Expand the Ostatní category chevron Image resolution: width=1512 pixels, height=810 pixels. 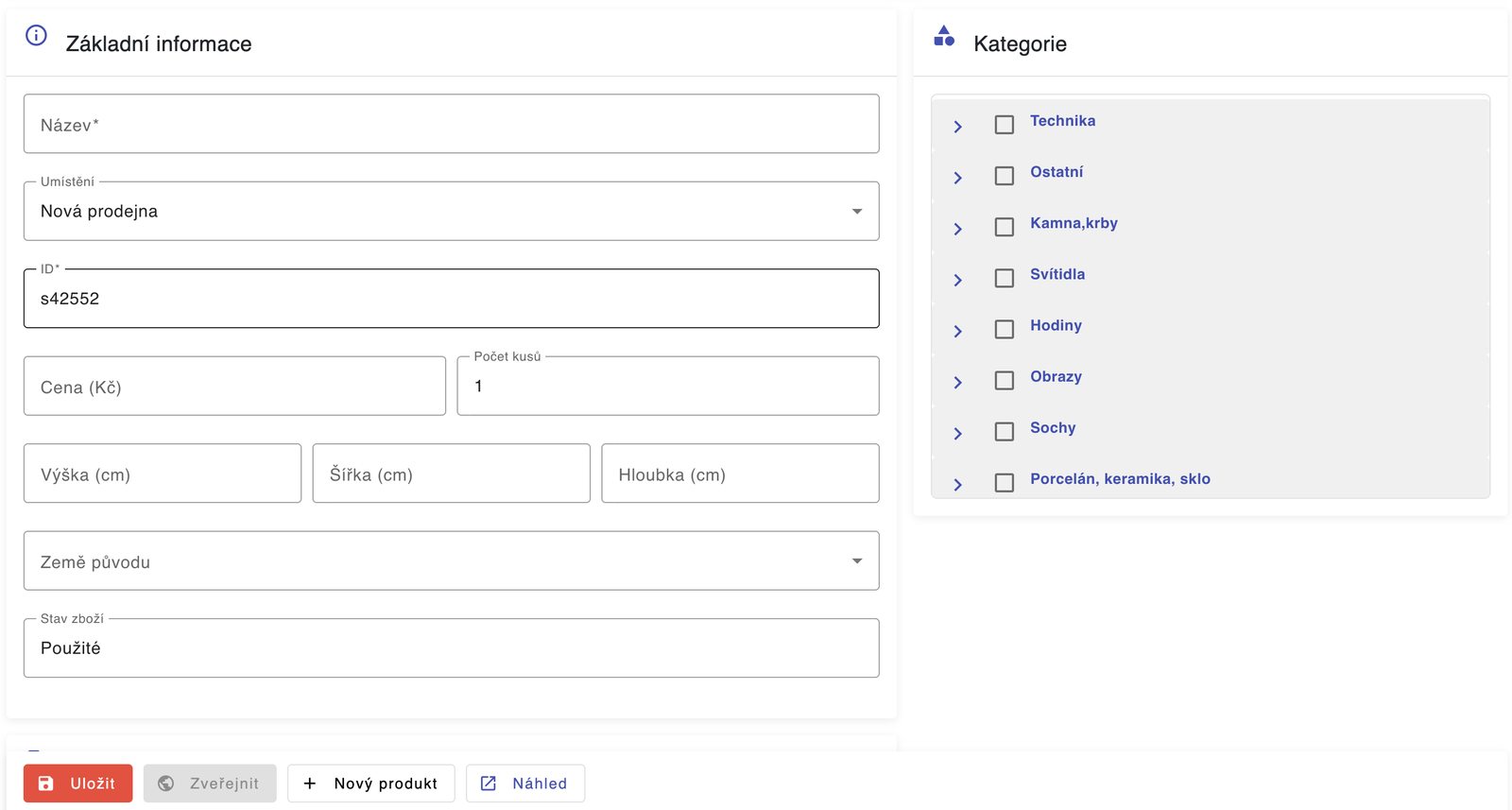pos(957,178)
